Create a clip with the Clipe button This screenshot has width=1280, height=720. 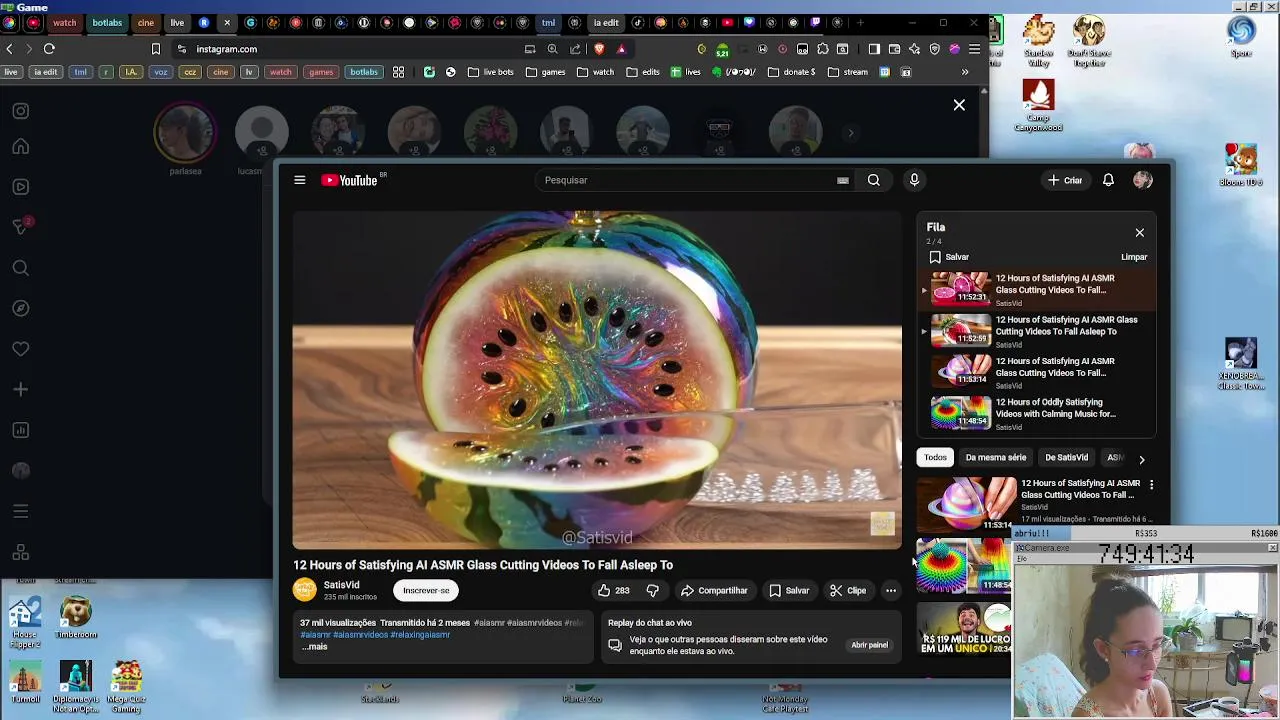(x=848, y=590)
